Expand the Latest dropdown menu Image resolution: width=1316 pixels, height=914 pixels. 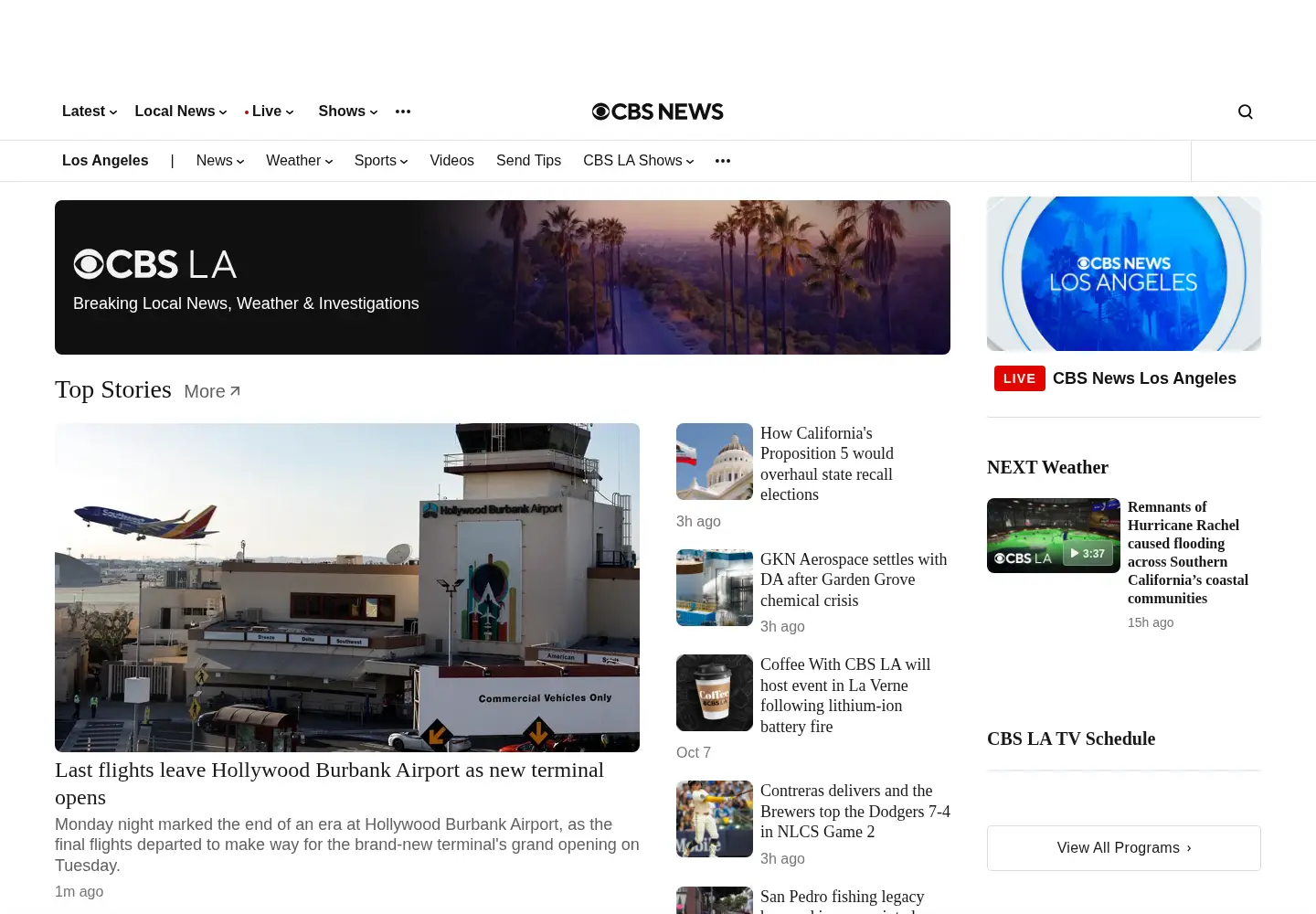tap(90, 112)
